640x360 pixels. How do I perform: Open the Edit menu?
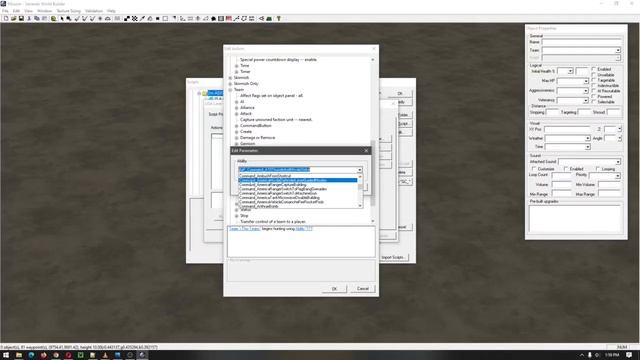[16, 11]
